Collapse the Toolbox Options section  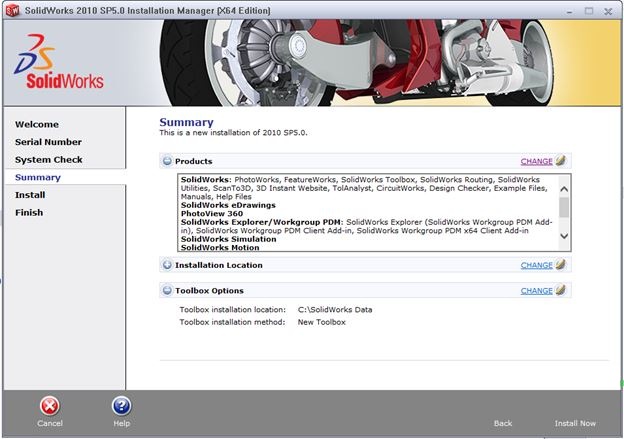point(167,290)
